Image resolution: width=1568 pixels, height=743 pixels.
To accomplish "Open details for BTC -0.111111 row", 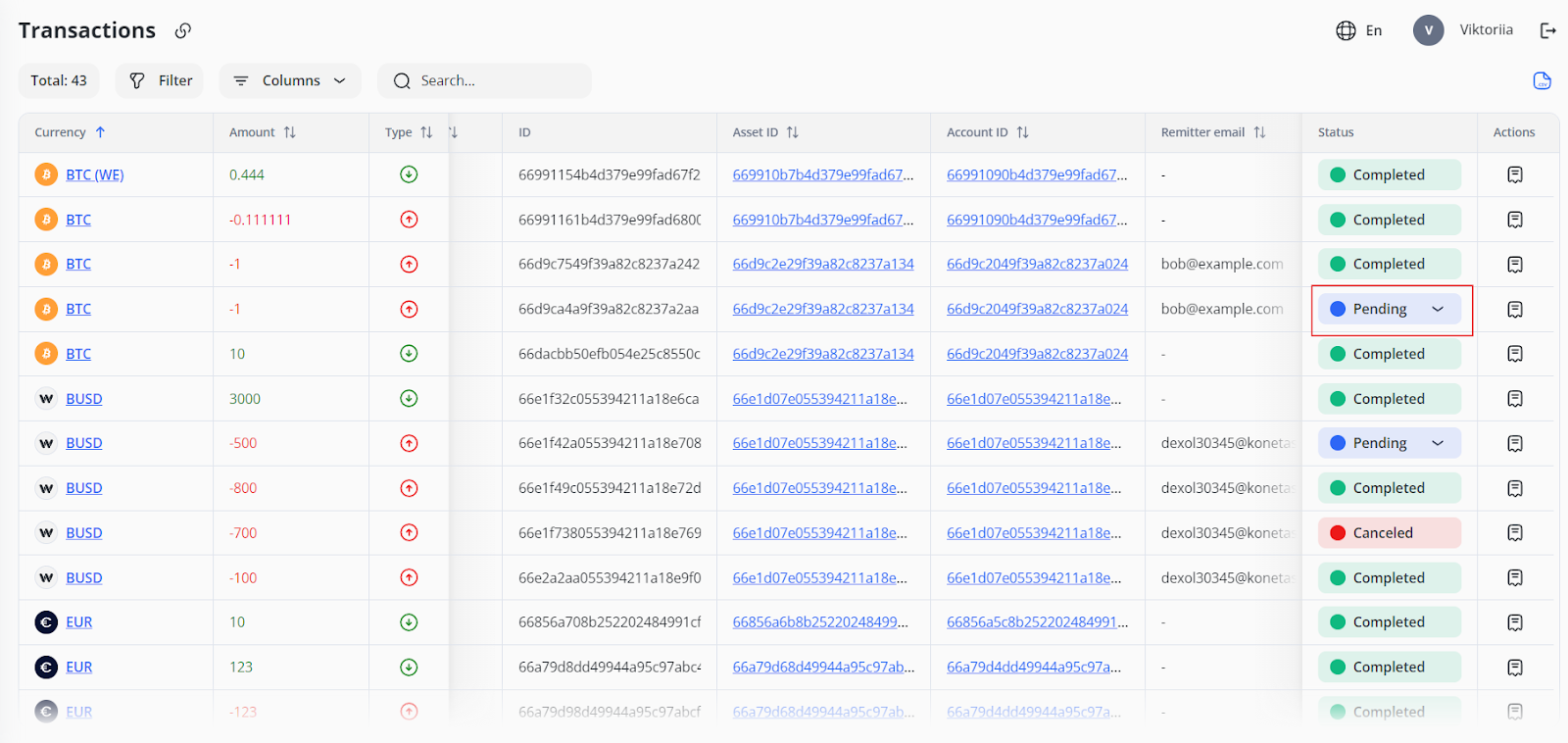I will pos(1515,220).
